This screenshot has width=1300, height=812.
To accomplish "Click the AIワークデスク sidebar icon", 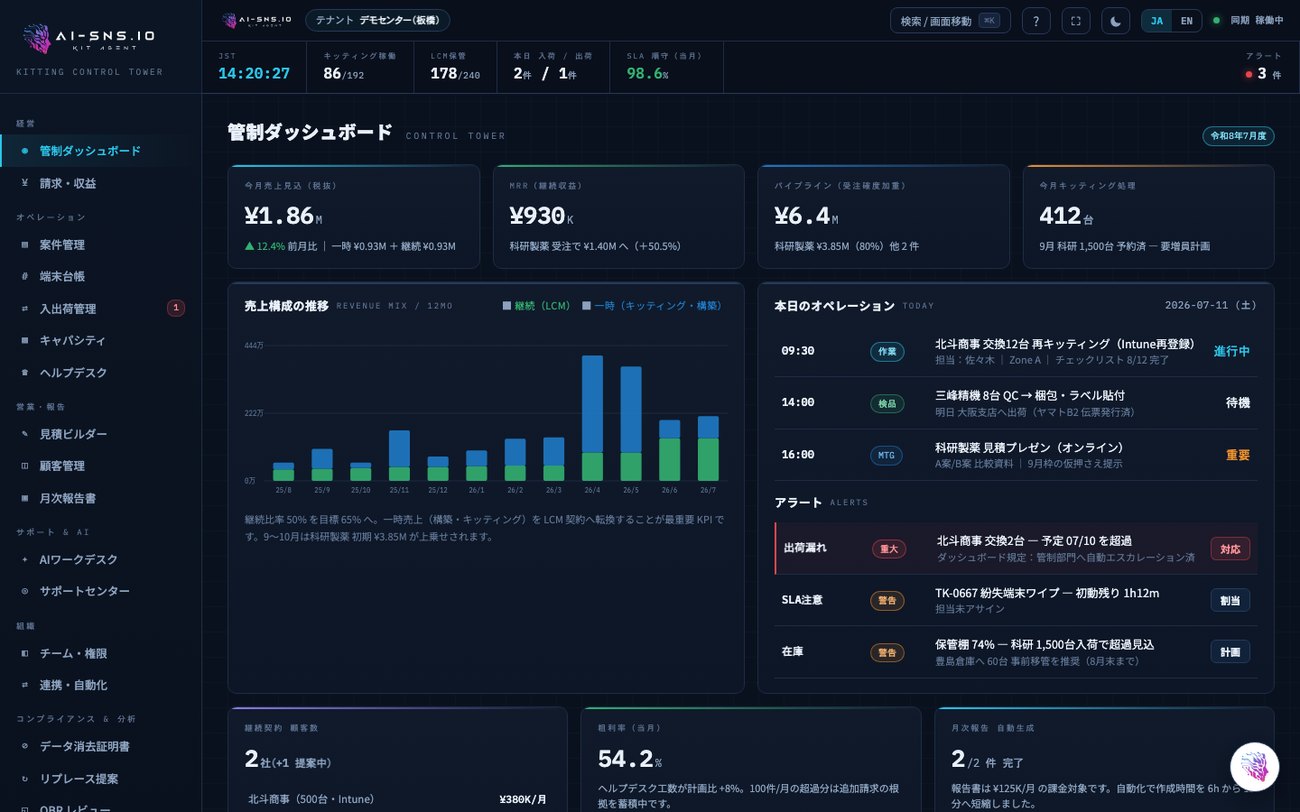I will click(25, 559).
